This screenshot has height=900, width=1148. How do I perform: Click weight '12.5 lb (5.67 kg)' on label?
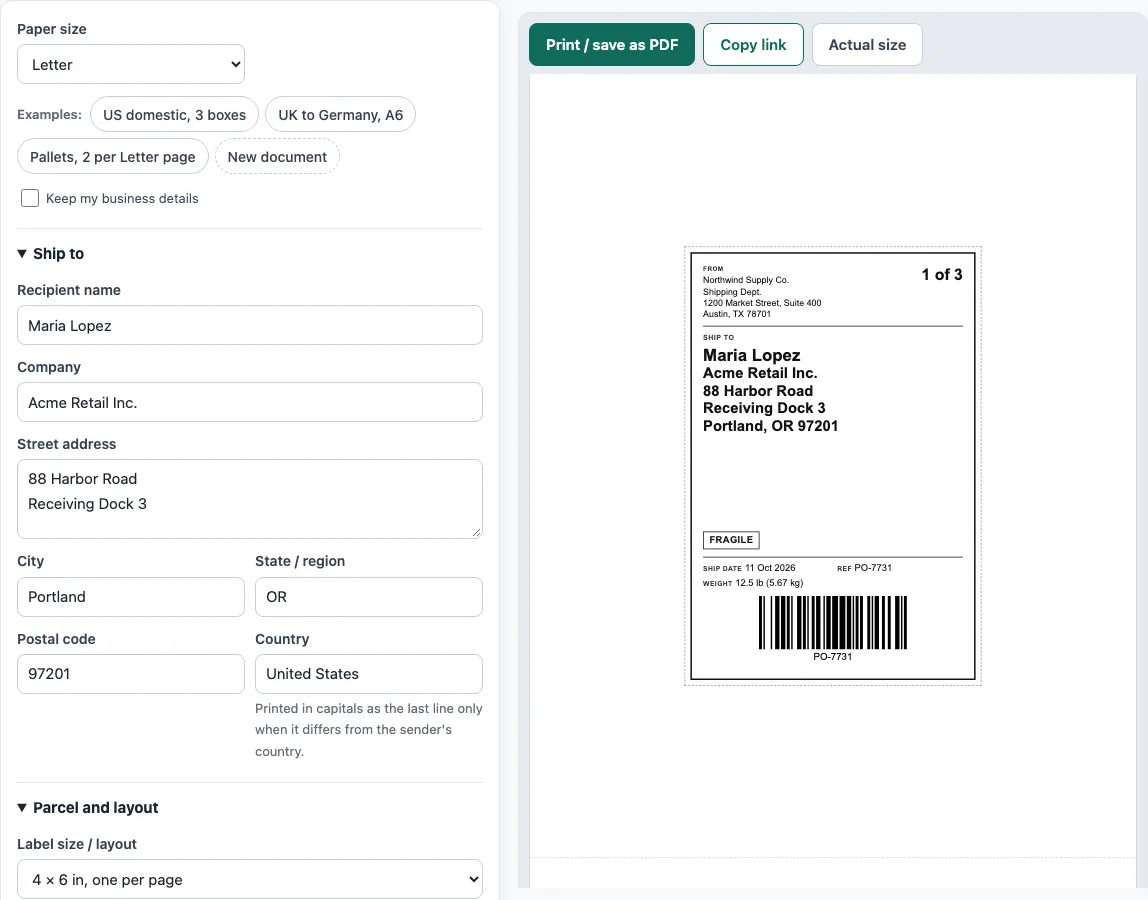tap(769, 583)
